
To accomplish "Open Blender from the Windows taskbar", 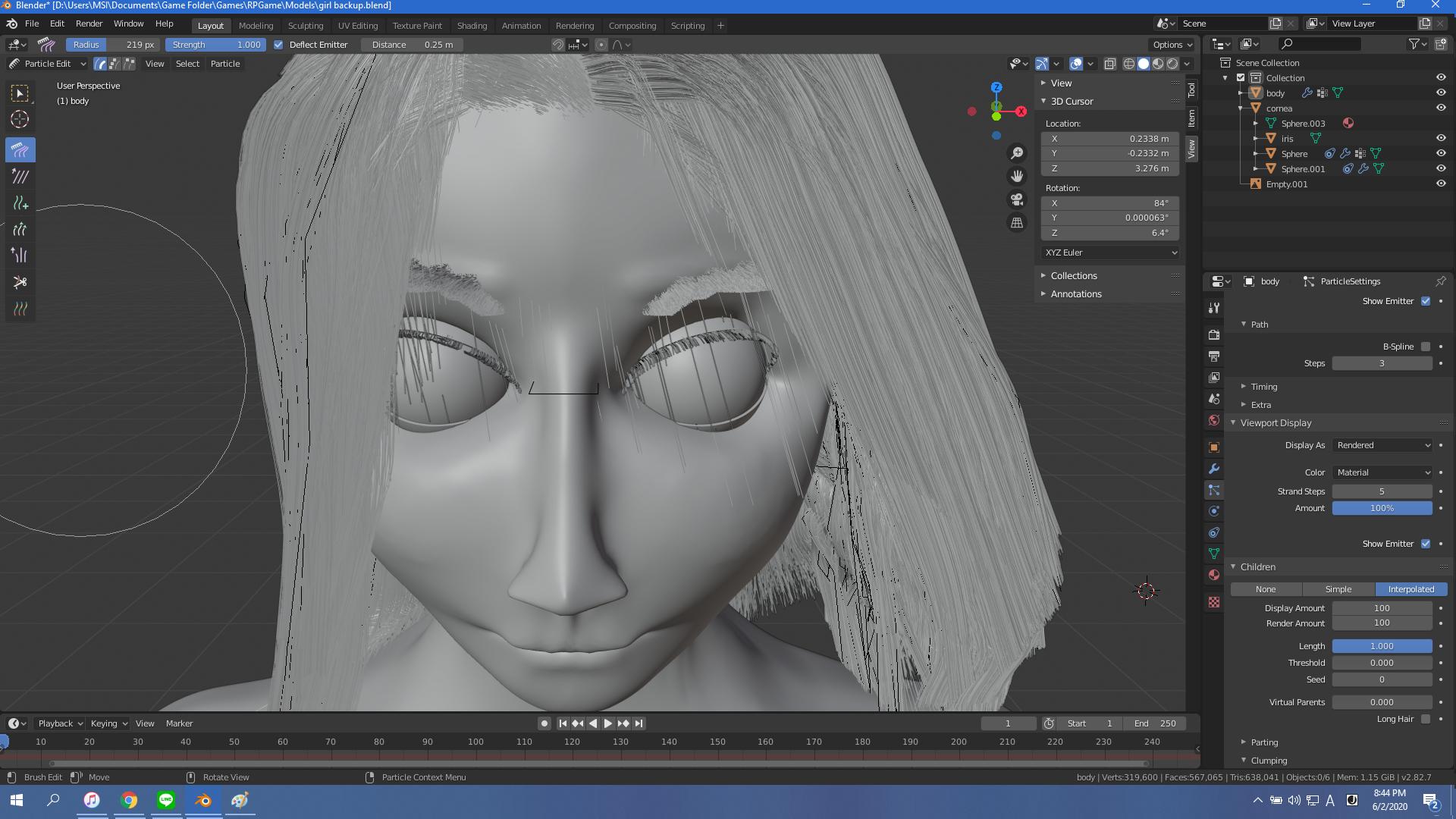I will 203,800.
